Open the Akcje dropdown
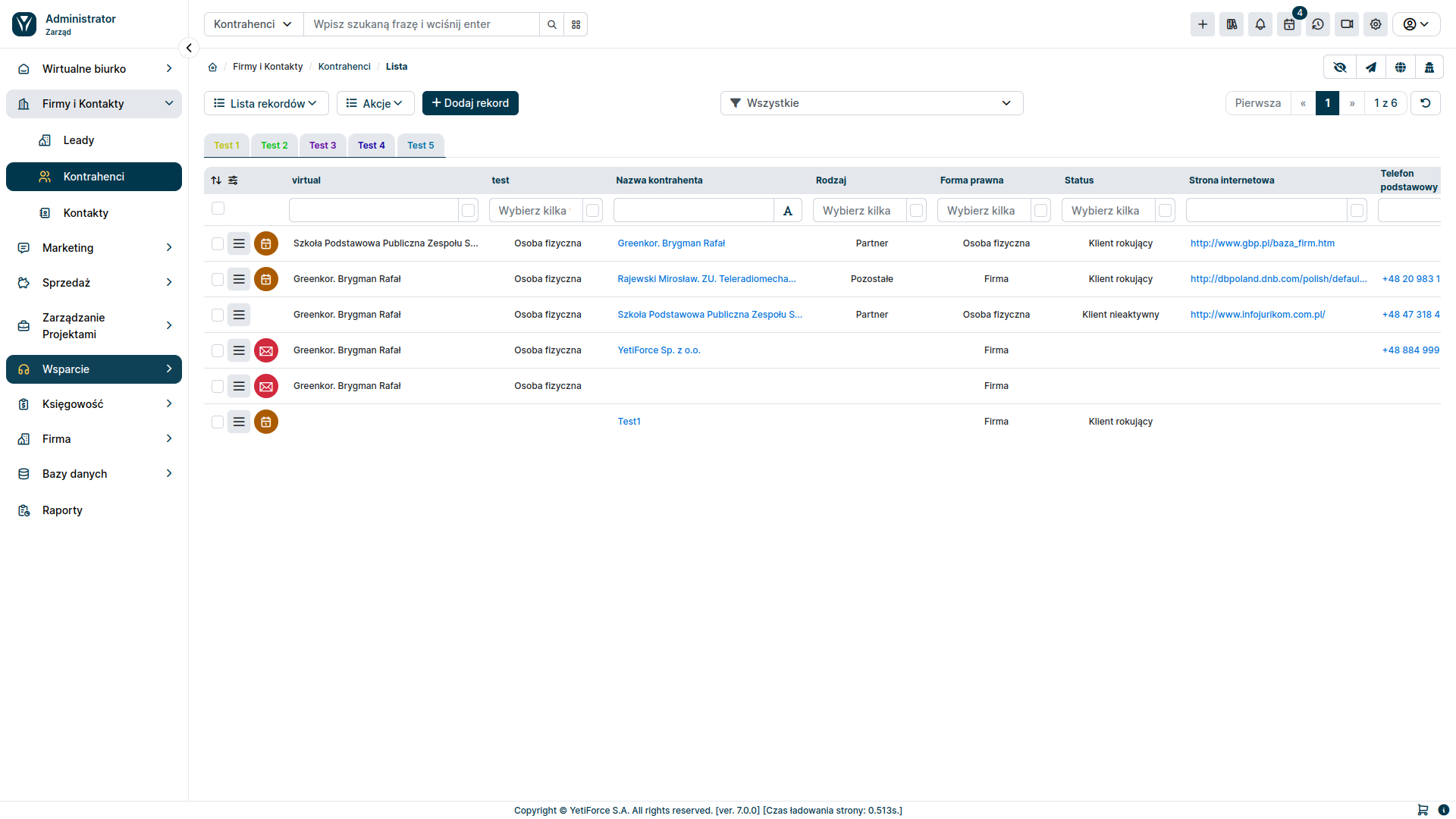The image size is (1456, 819). coord(375,103)
